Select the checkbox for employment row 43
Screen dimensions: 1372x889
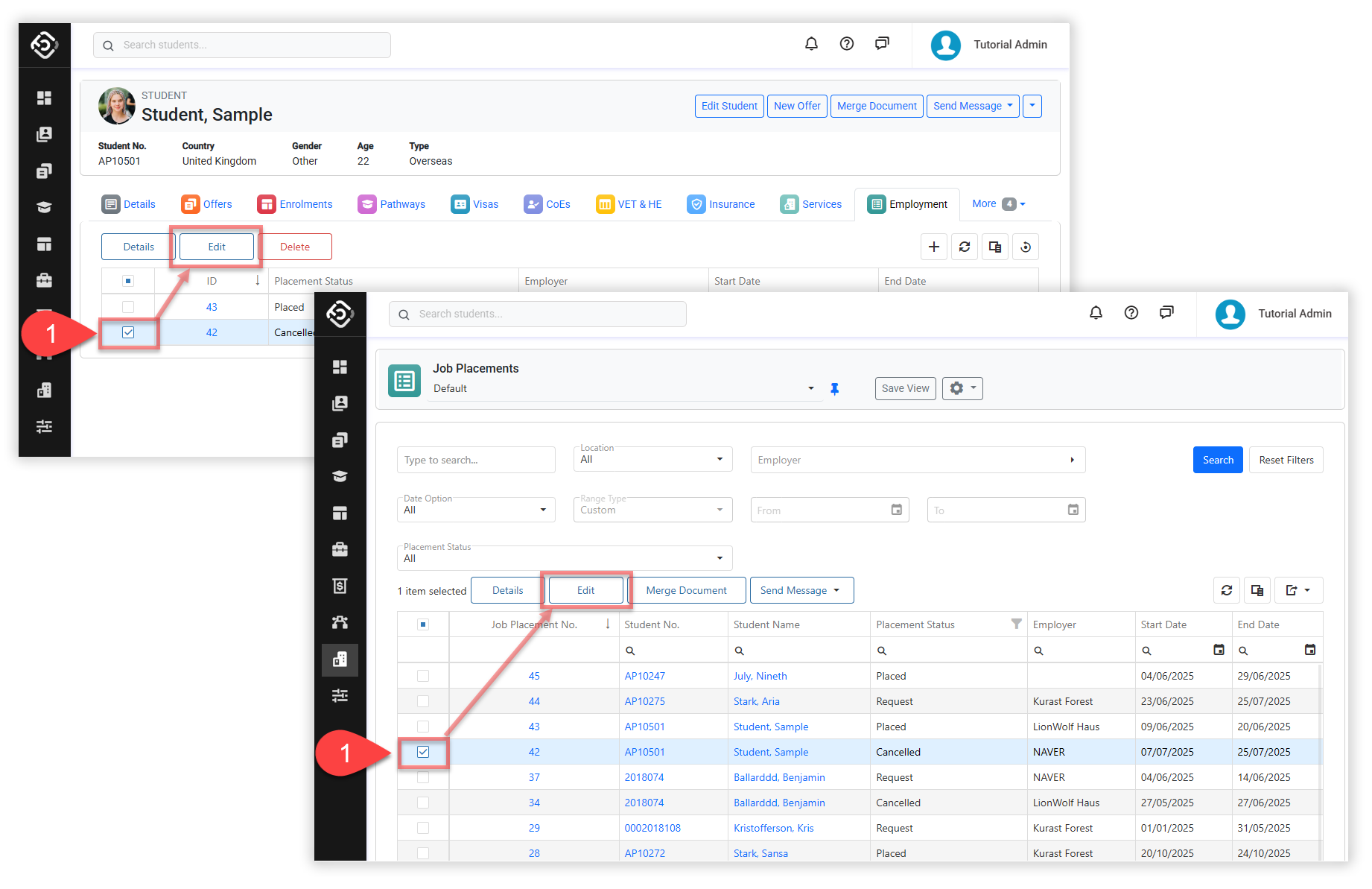point(128,307)
